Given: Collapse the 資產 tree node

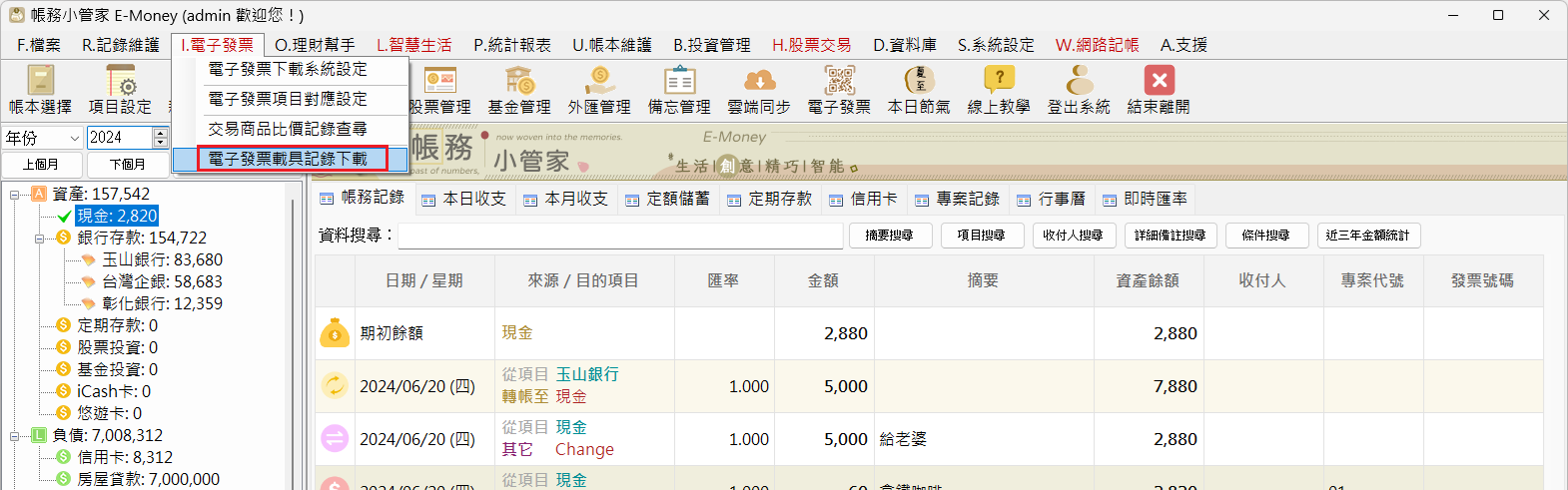Looking at the screenshot, I should (x=15, y=194).
